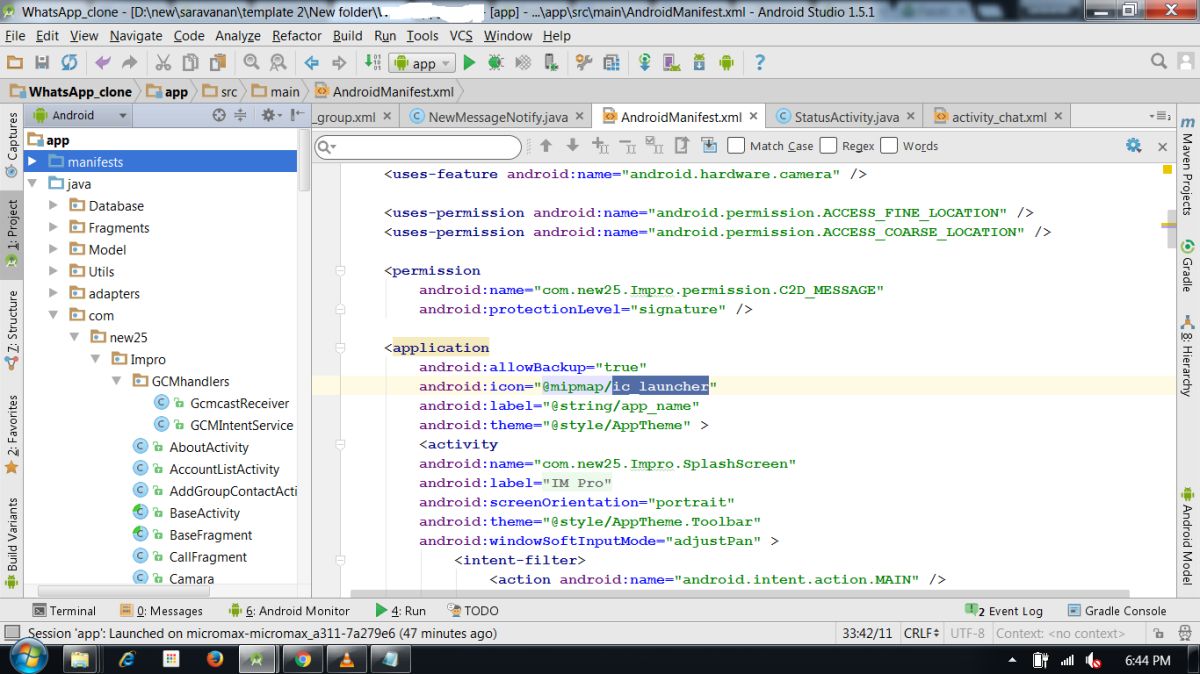Click find bar settings gear icon
The width and height of the screenshot is (1200, 674).
tap(1133, 145)
